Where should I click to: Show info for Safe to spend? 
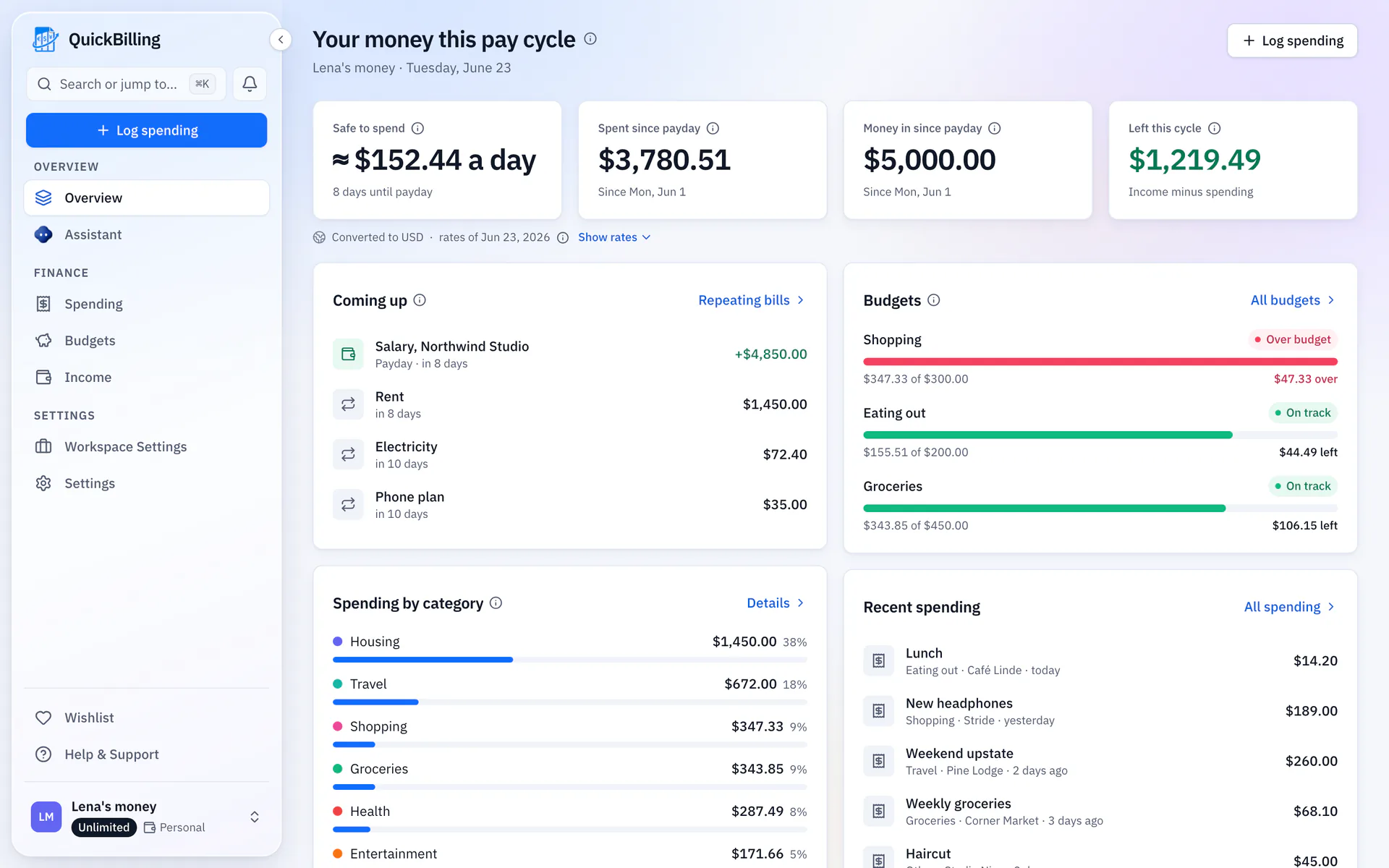click(417, 128)
